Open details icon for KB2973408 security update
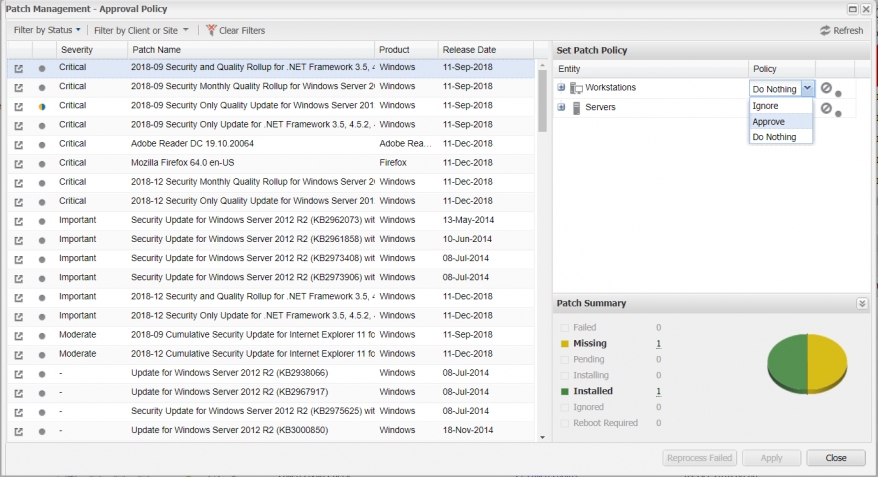Viewport: 878px width, 477px height. click(18, 259)
